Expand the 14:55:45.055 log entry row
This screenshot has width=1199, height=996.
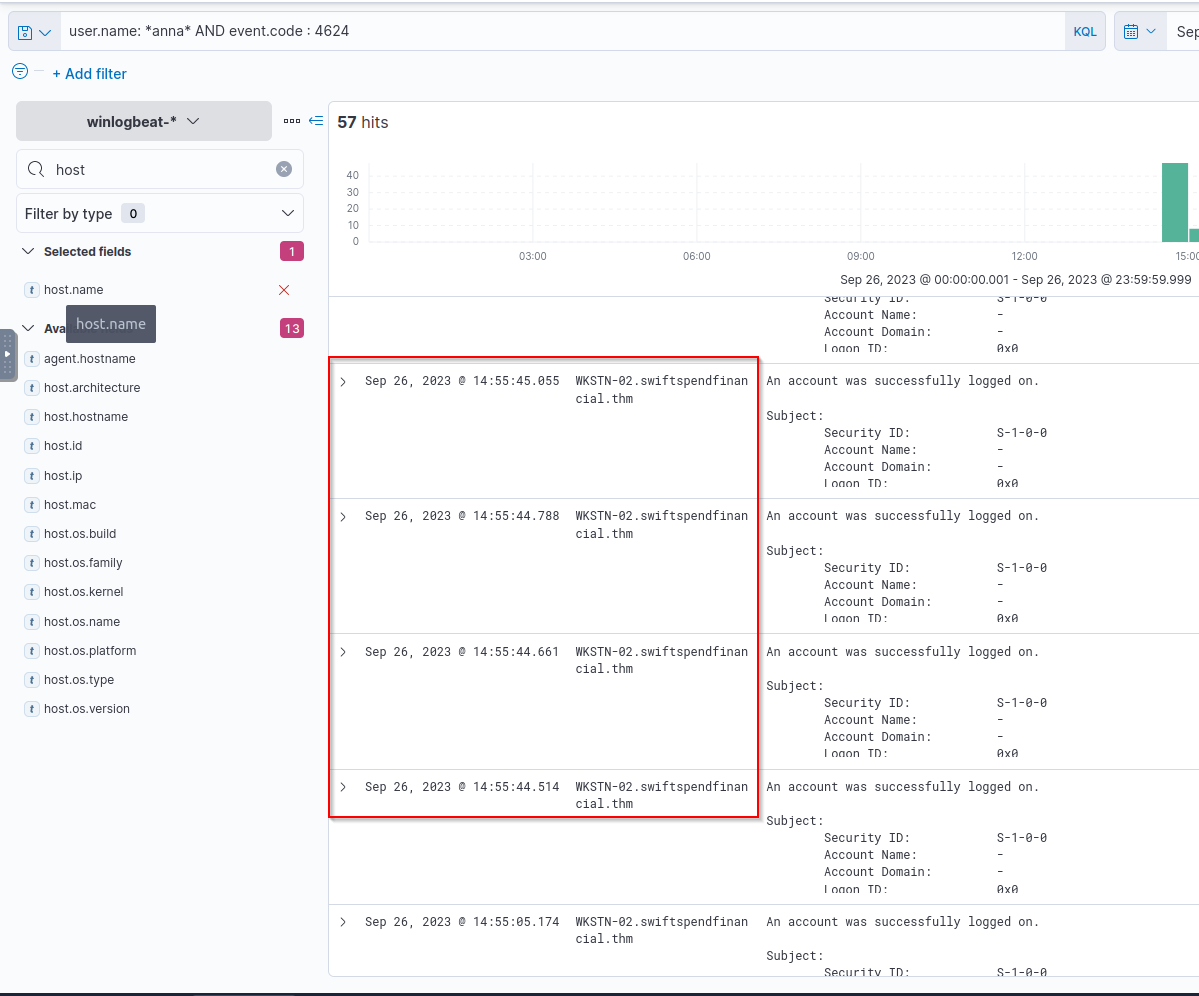(343, 381)
